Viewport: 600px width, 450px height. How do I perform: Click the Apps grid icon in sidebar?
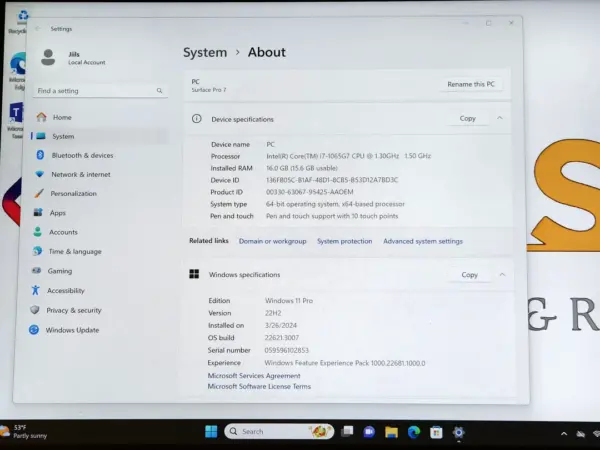38,212
